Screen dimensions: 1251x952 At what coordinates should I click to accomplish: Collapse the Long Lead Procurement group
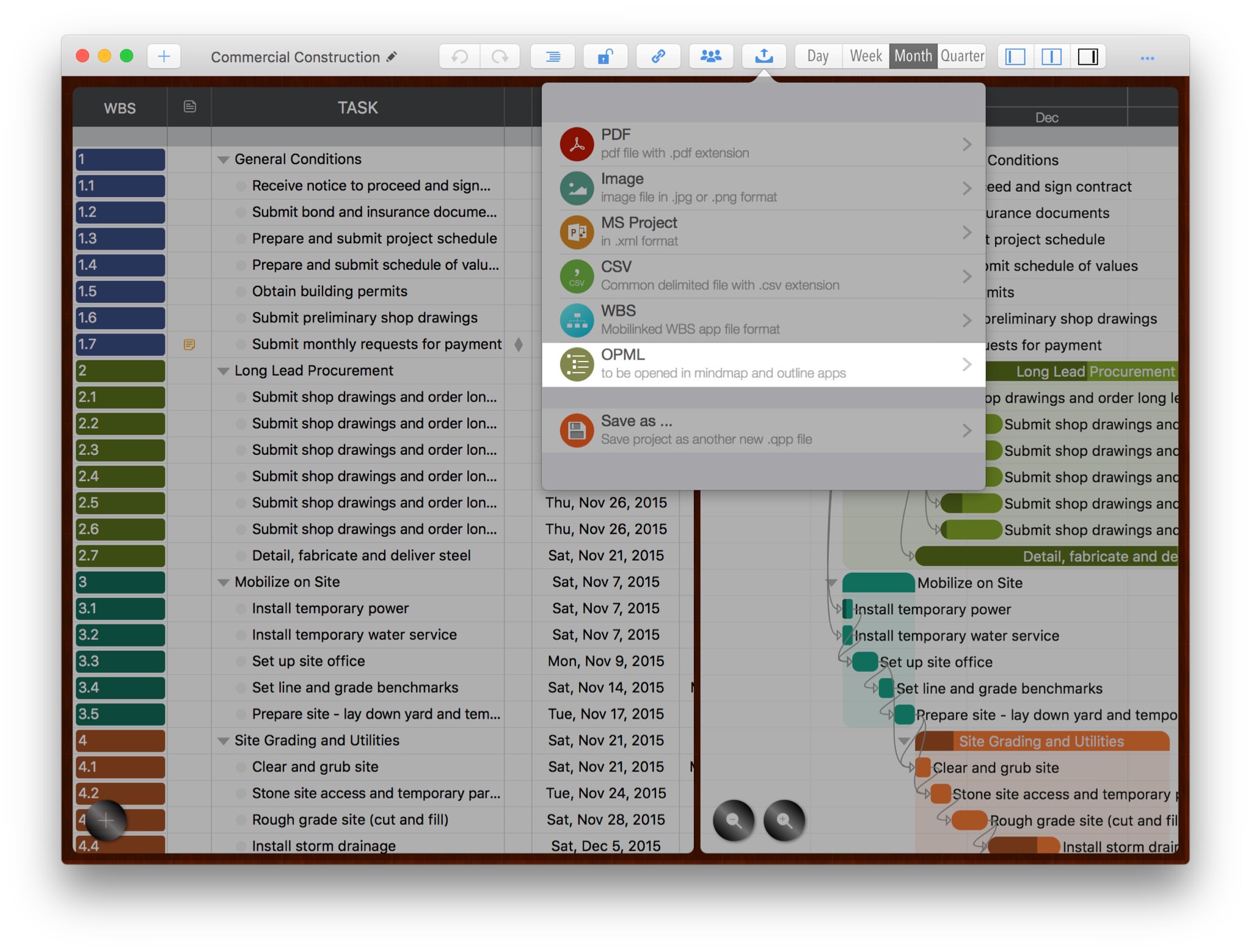pyautogui.click(x=224, y=371)
